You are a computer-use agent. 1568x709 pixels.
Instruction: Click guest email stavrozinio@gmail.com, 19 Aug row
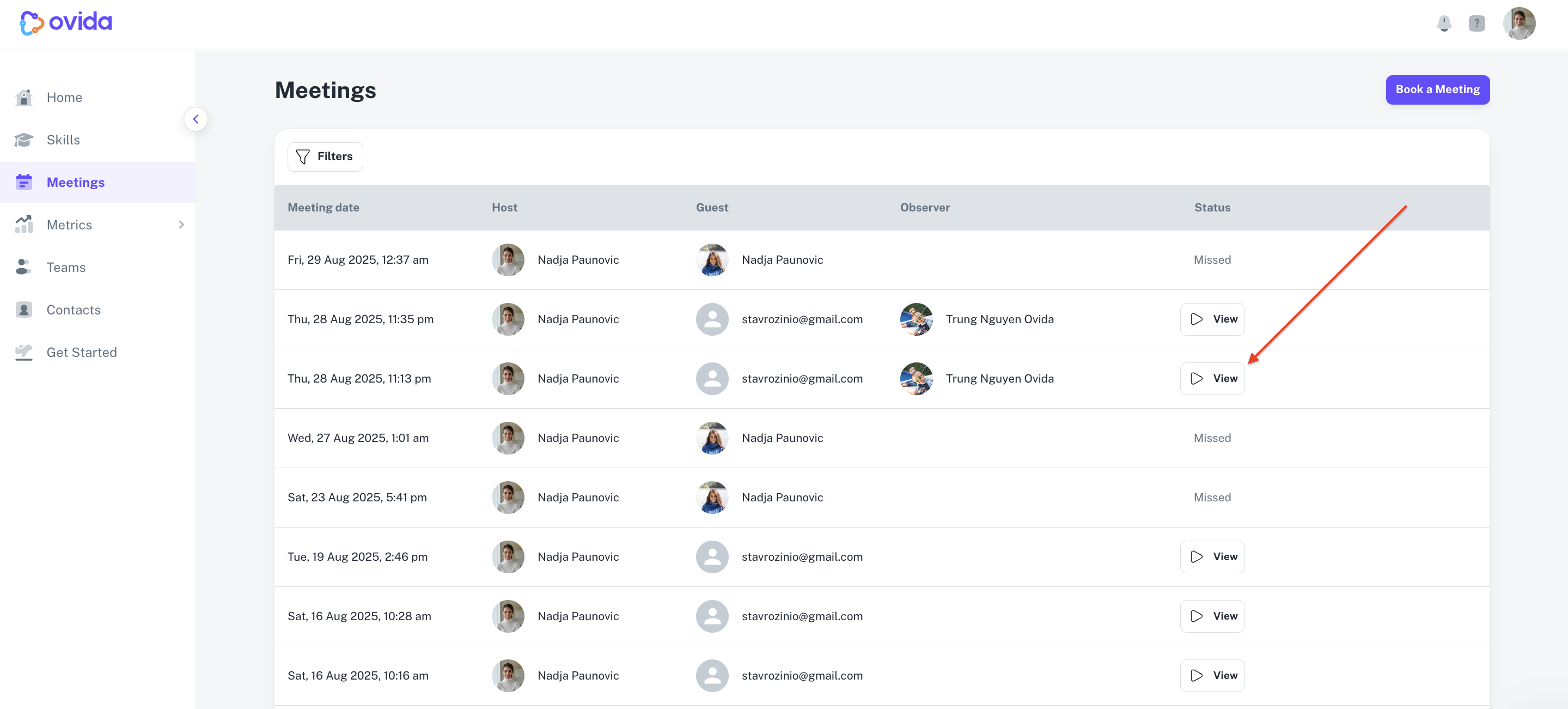click(802, 557)
